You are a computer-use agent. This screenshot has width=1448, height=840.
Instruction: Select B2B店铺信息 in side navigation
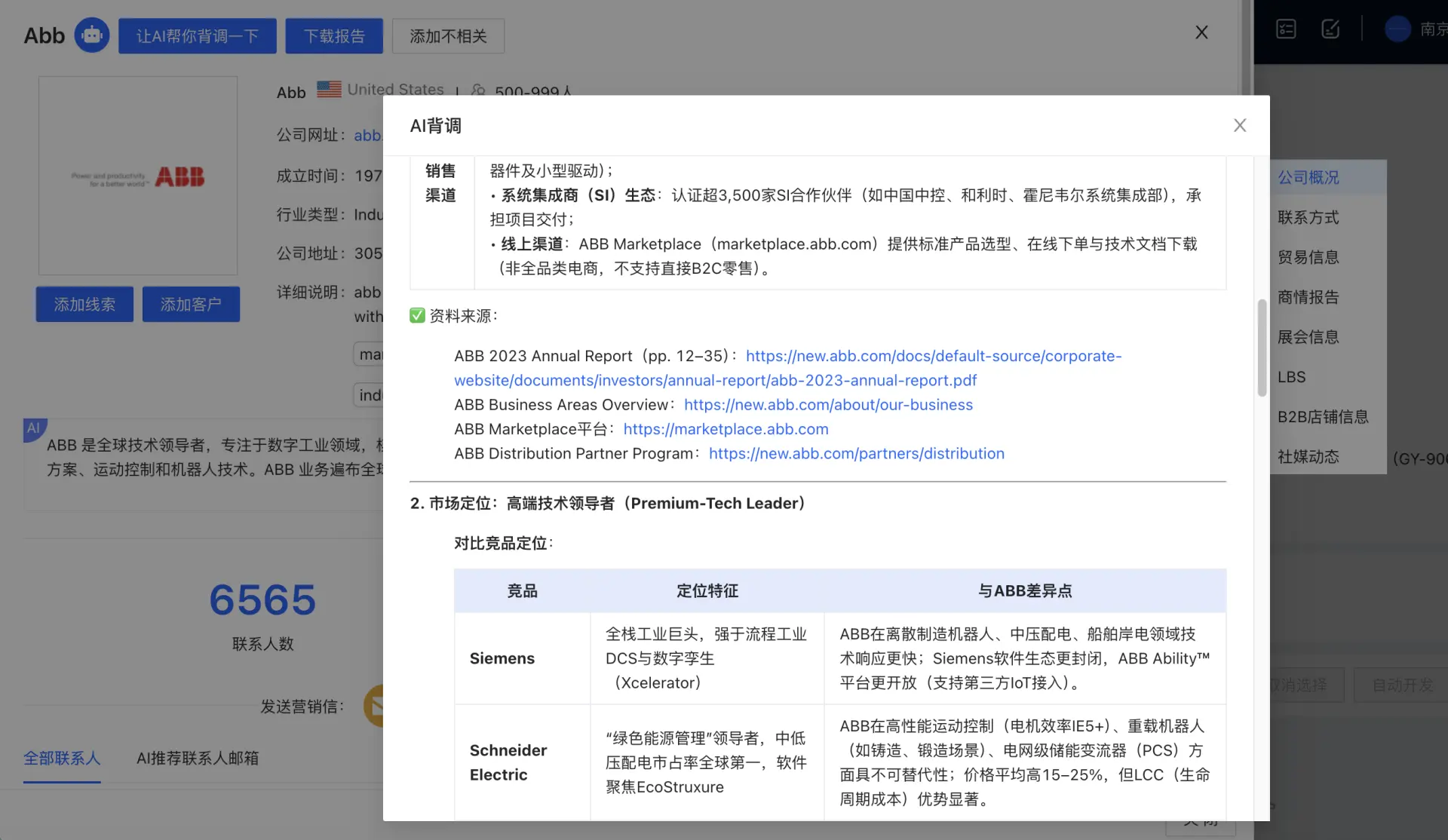click(1323, 417)
